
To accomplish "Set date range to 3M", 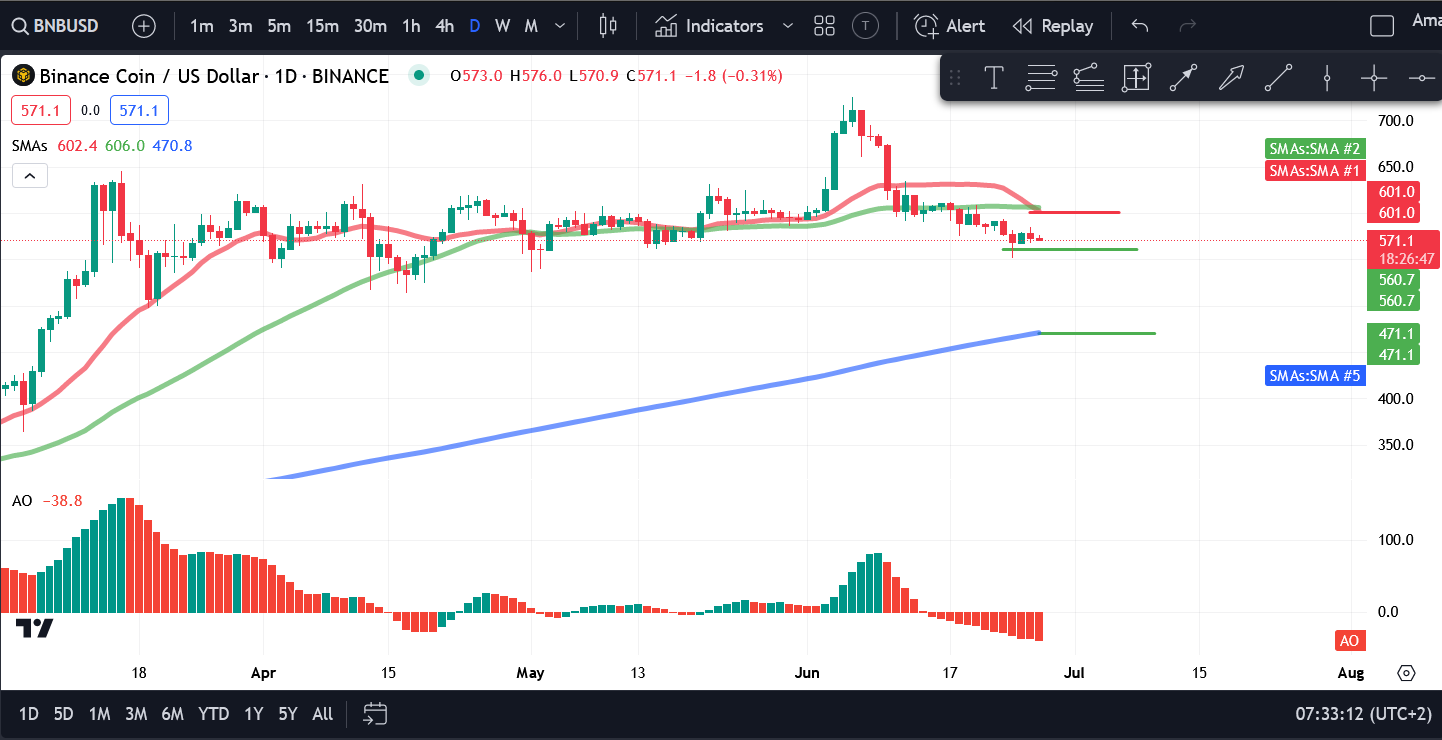I will 136,714.
